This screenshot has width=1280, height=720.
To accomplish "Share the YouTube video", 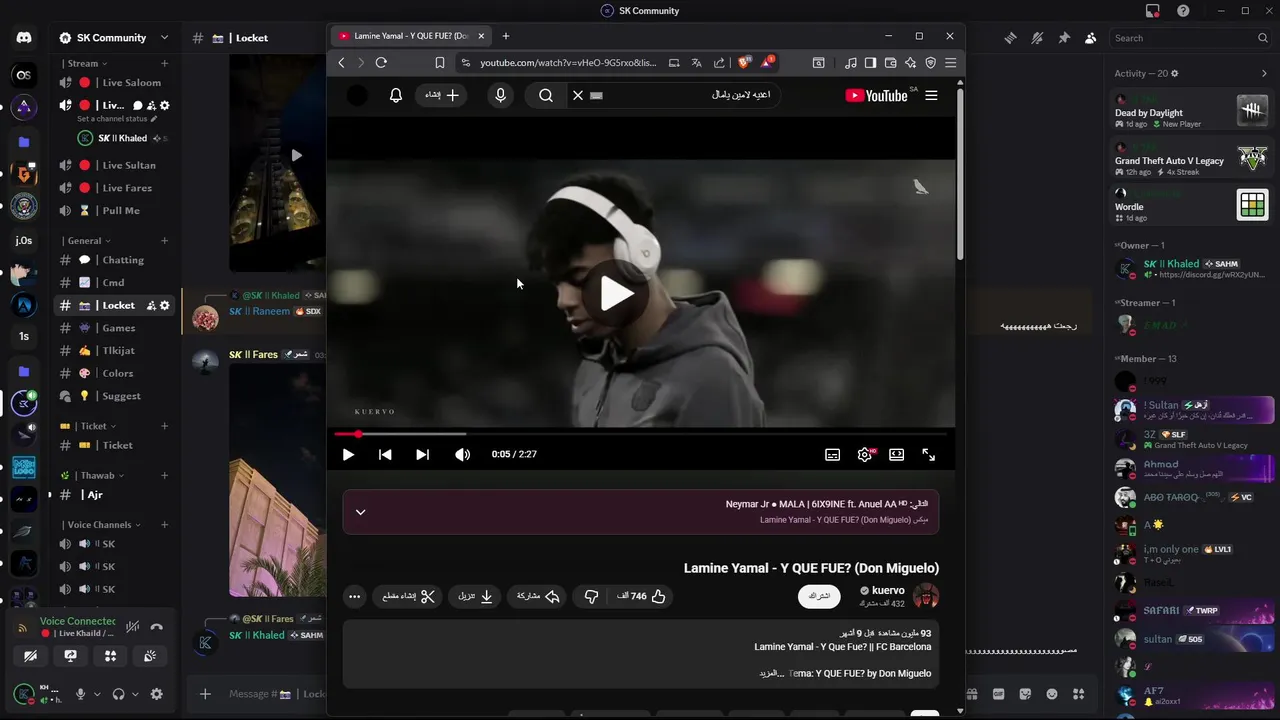I will point(538,596).
